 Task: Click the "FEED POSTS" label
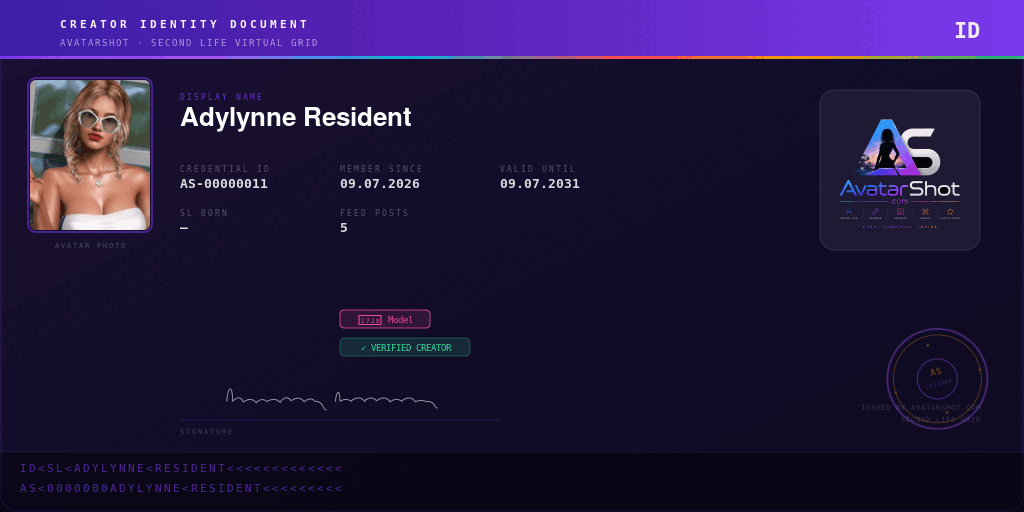[x=374, y=213]
